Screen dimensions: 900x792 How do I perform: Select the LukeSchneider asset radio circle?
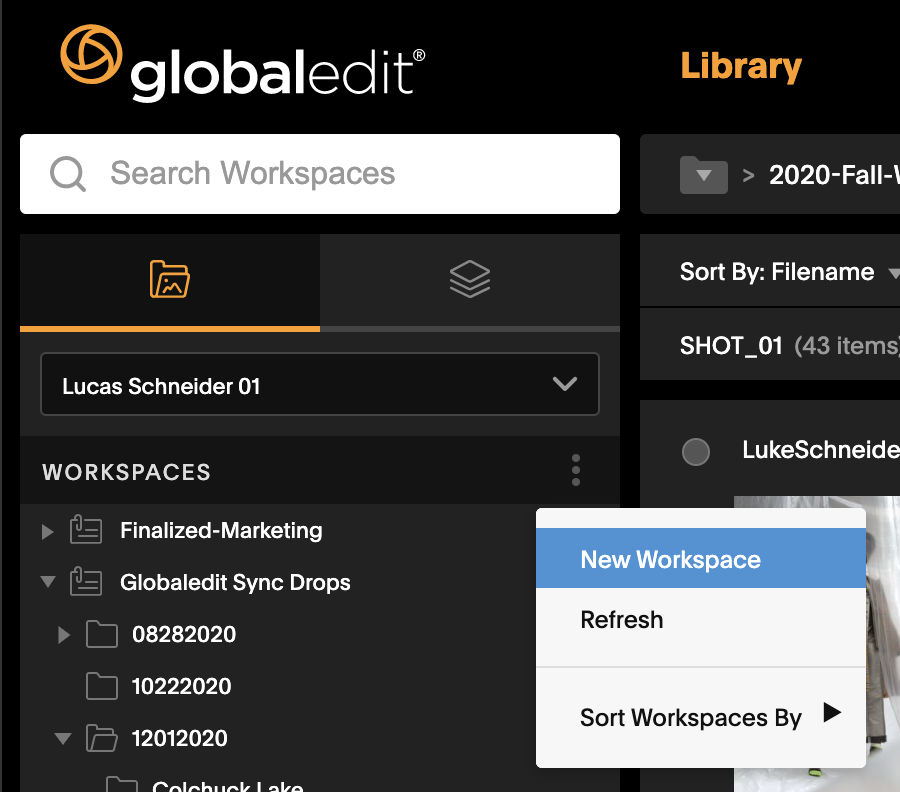click(x=696, y=451)
